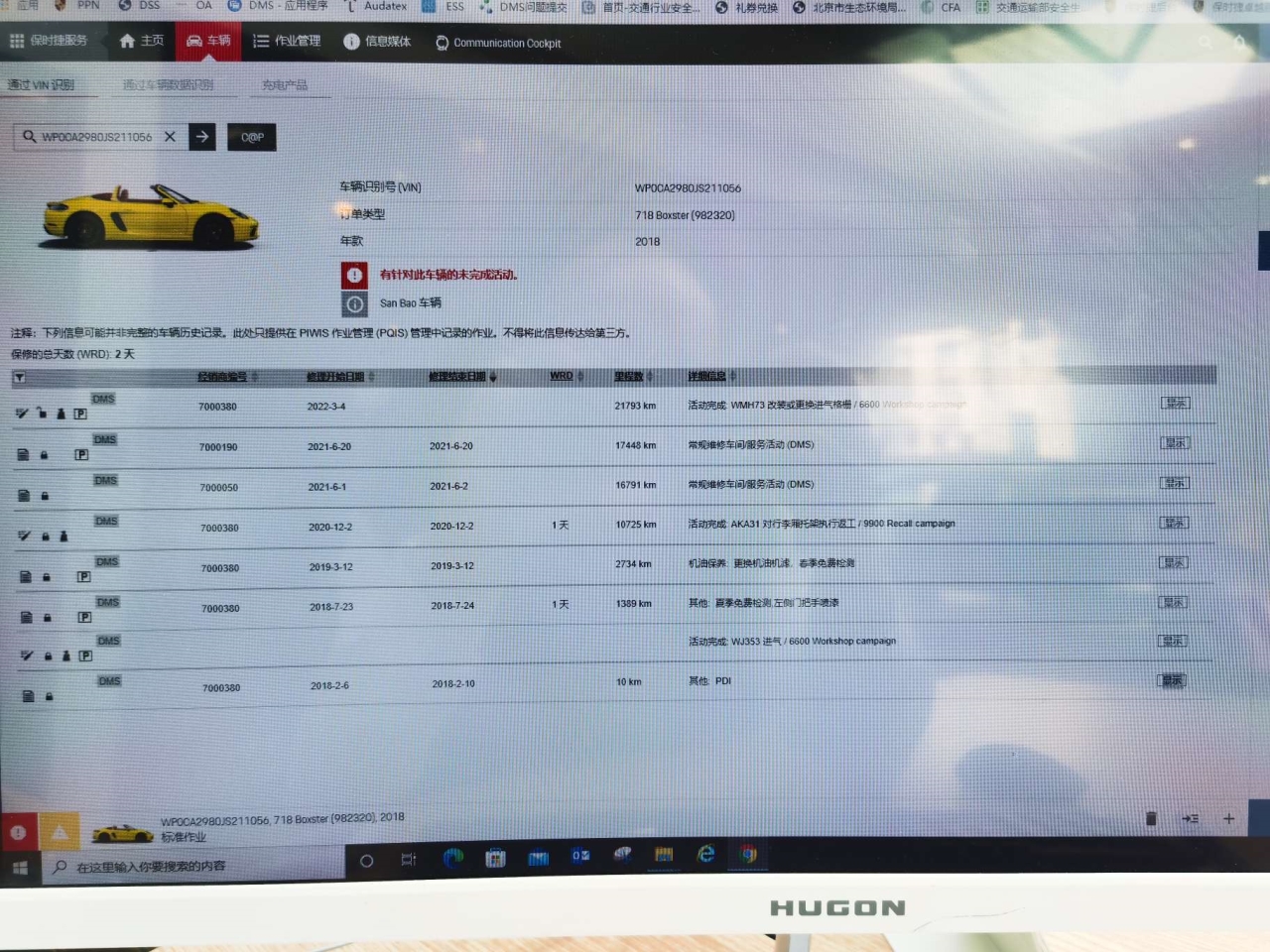1270x952 pixels.
Task: Click yellow warning triangle in bottom bar
Action: pos(60,833)
